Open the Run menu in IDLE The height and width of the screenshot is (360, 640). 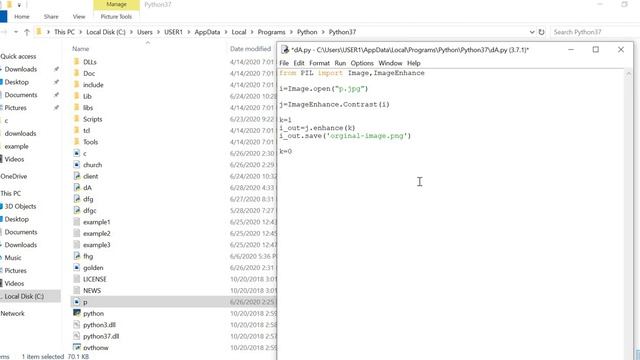click(x=340, y=63)
